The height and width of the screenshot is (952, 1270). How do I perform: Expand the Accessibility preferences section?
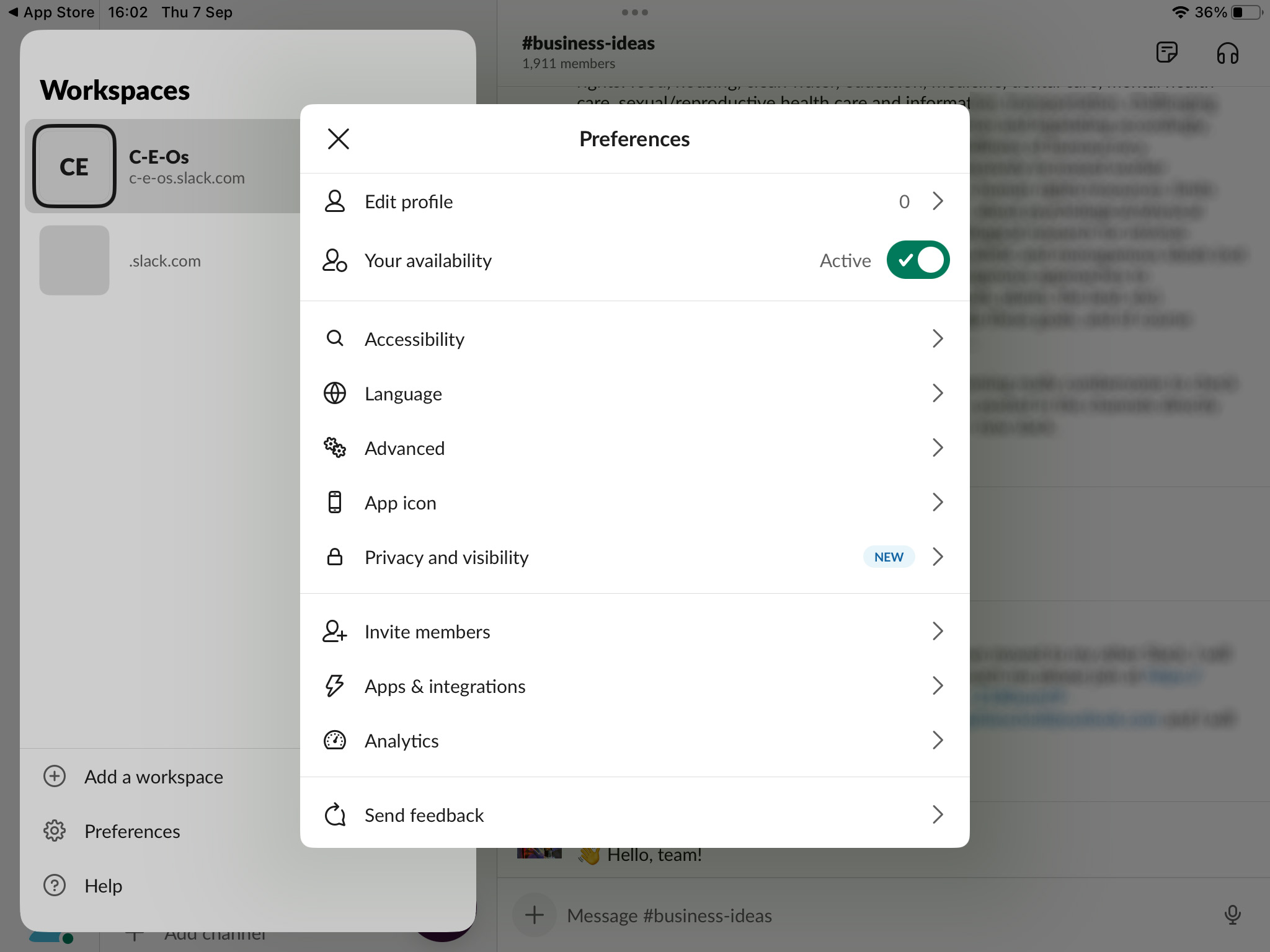[x=634, y=338]
